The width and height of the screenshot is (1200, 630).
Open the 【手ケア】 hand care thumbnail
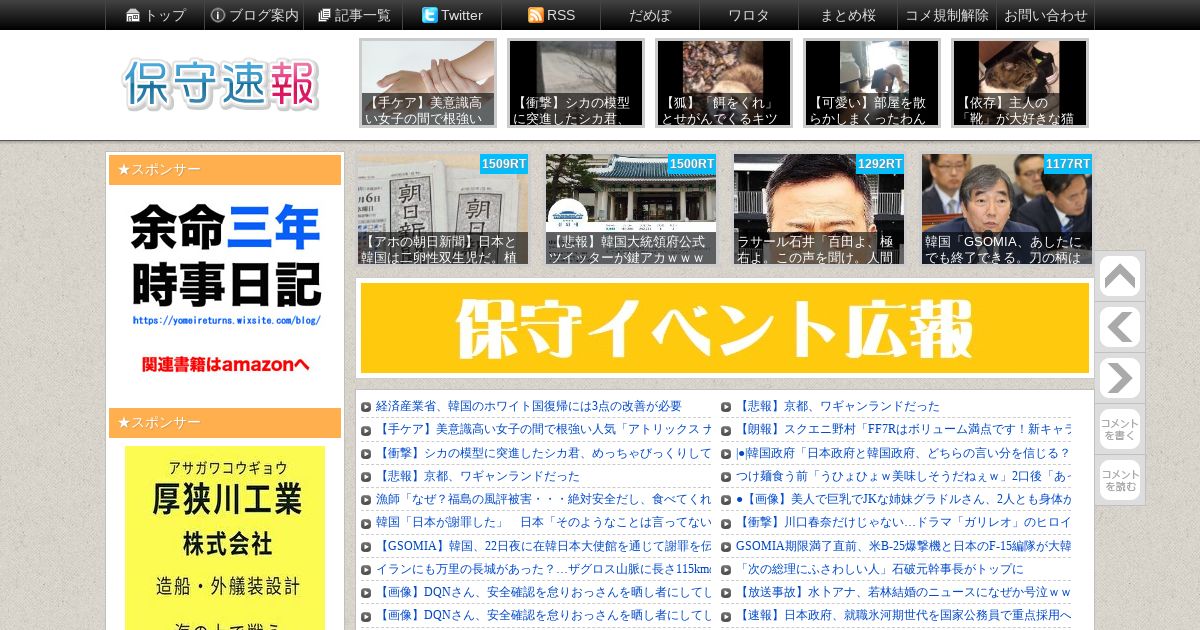tap(428, 83)
